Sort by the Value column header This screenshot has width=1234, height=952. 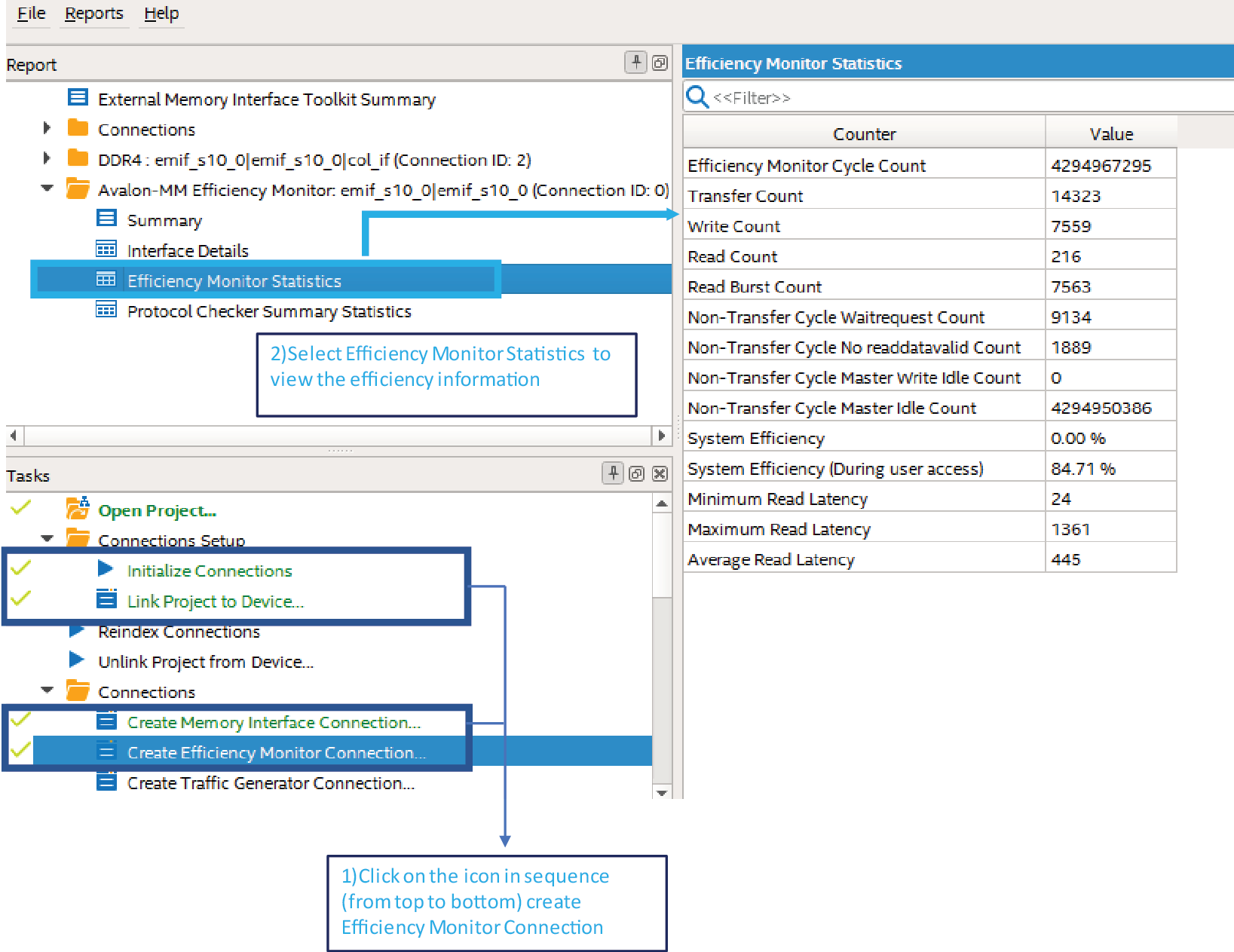1111,133
